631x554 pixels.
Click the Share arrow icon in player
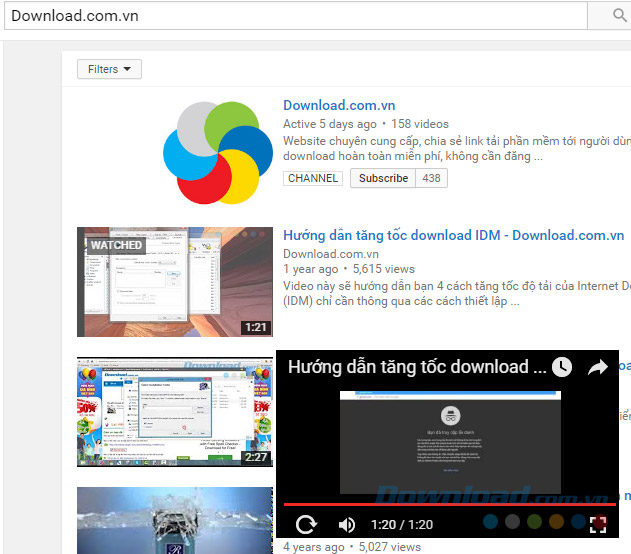(x=598, y=367)
